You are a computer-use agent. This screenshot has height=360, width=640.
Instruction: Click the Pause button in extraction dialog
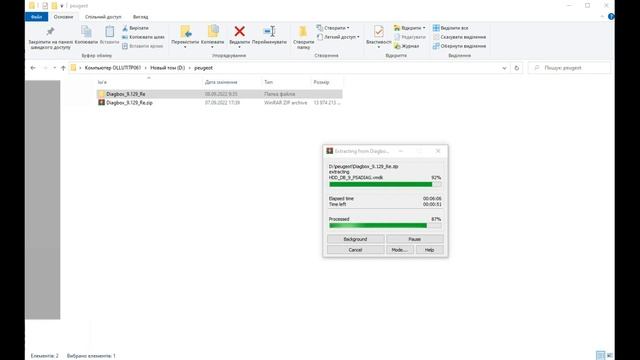[415, 239]
